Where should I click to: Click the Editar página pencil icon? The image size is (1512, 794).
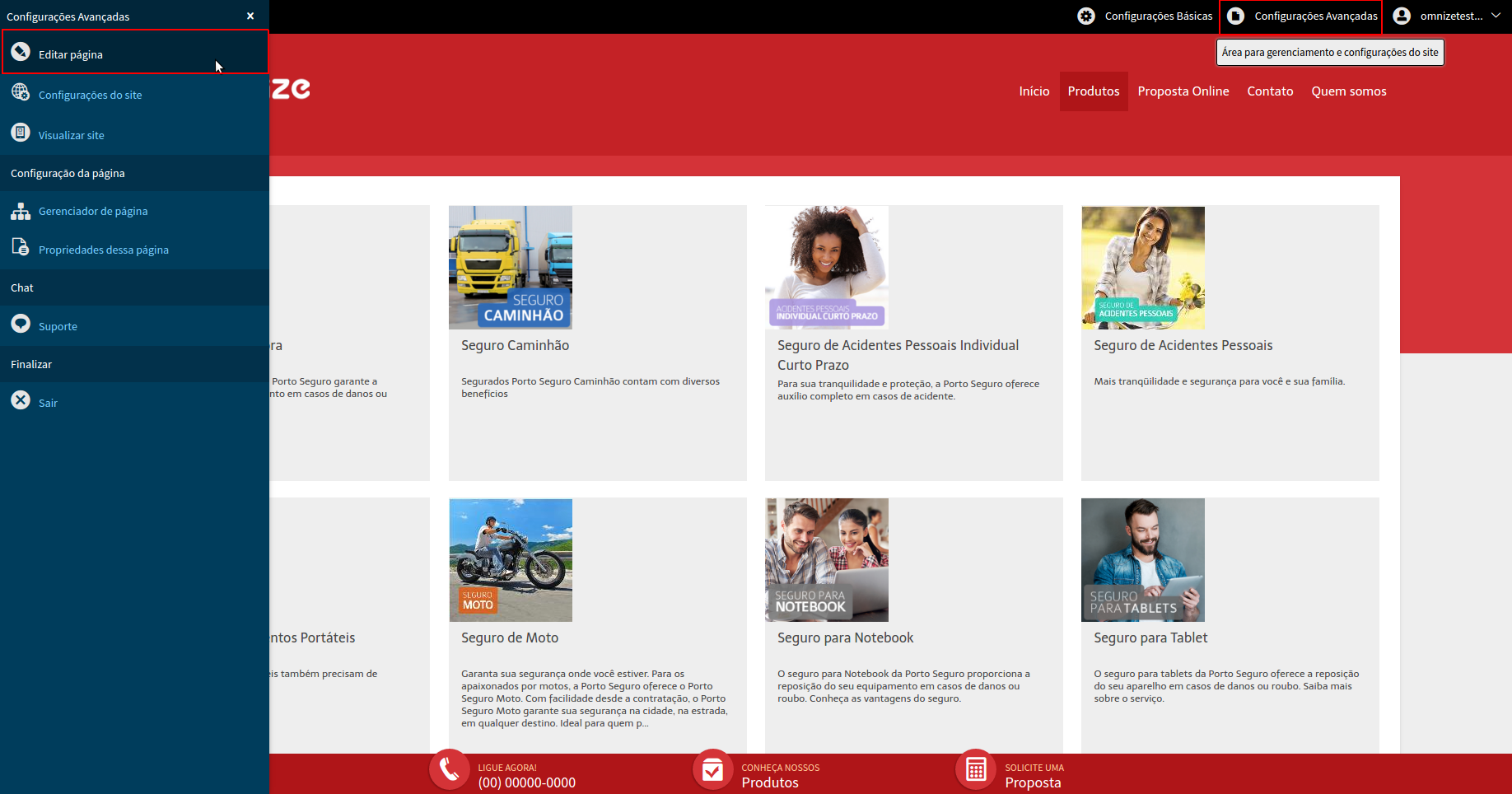point(21,52)
